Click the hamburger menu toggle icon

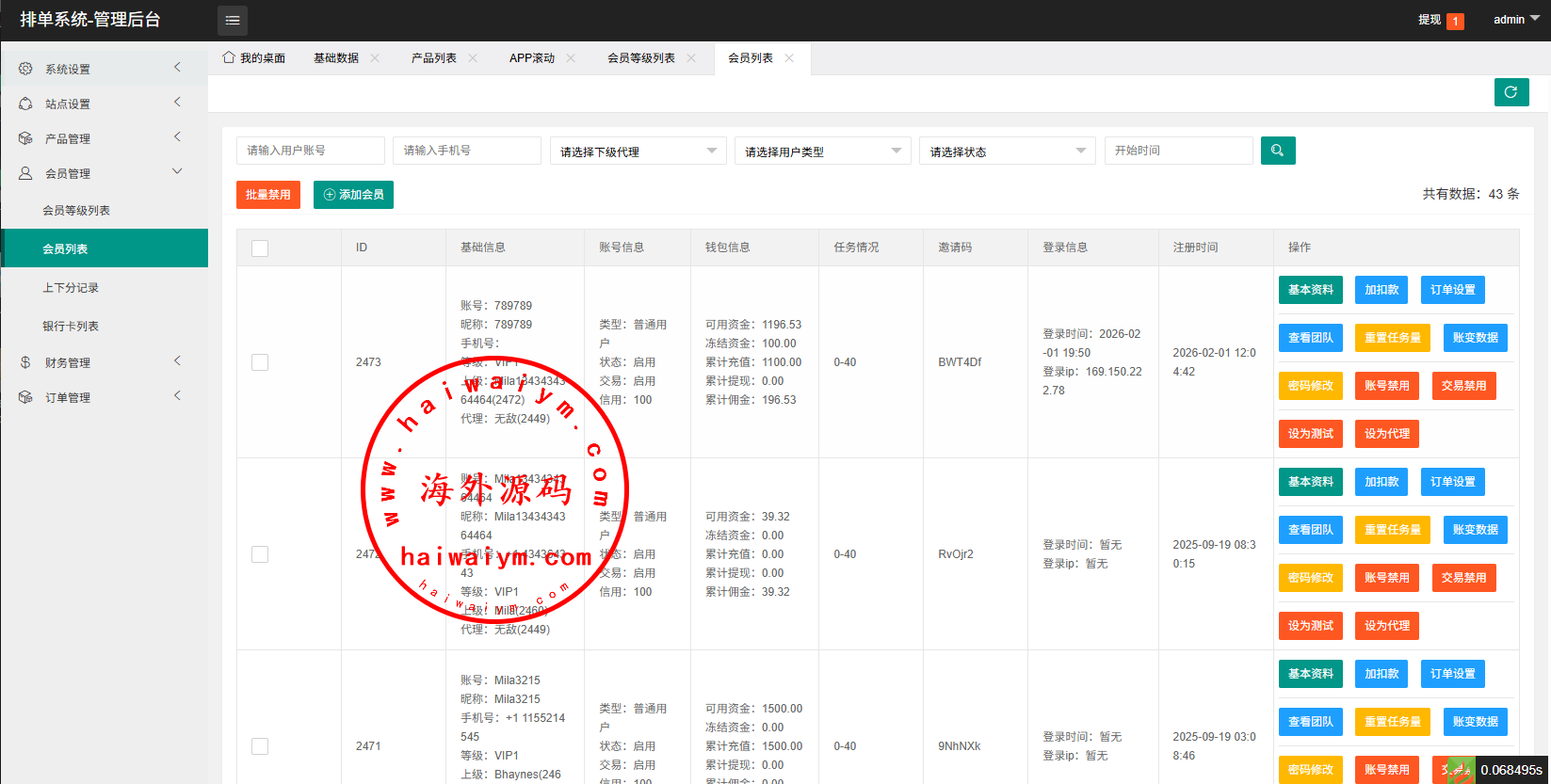pyautogui.click(x=233, y=20)
